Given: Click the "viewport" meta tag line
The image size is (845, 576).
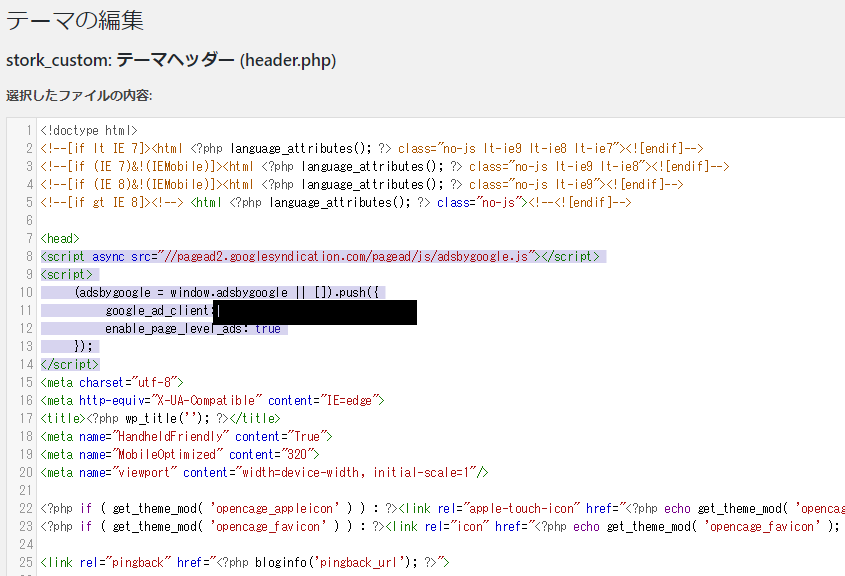Looking at the screenshot, I should click(x=265, y=473).
